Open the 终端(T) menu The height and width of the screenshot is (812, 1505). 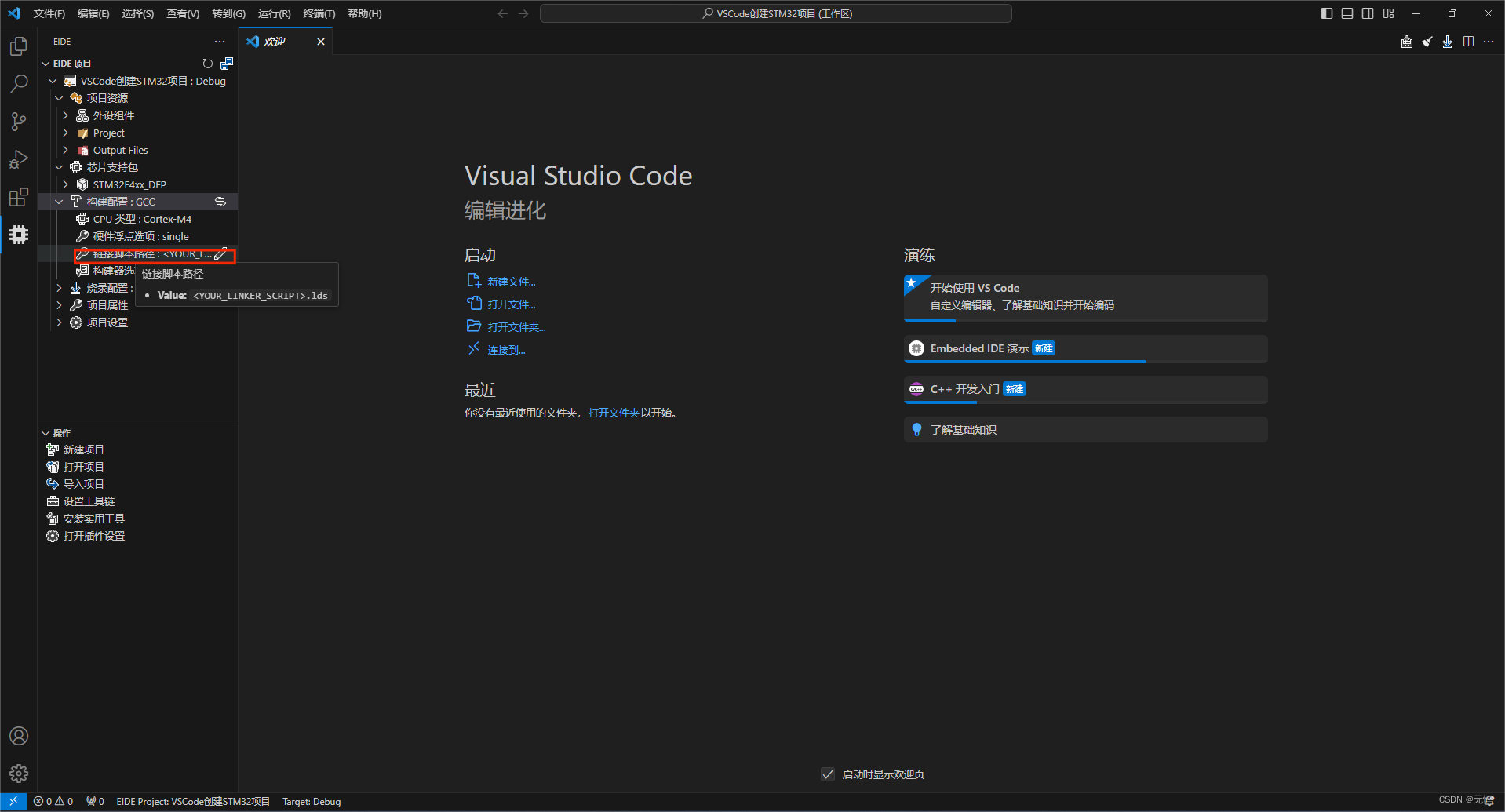[319, 13]
